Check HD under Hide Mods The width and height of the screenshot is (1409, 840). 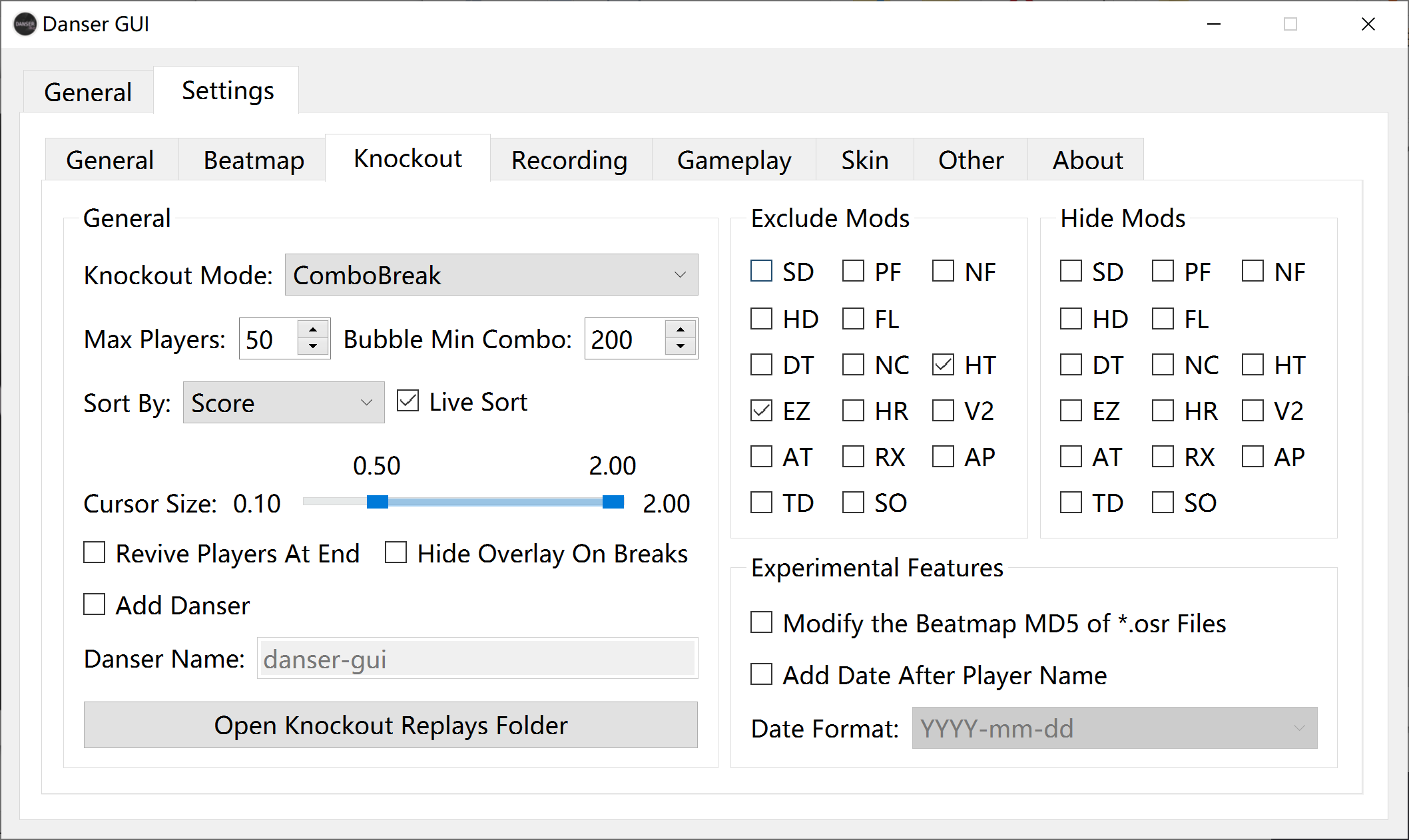point(1071,319)
